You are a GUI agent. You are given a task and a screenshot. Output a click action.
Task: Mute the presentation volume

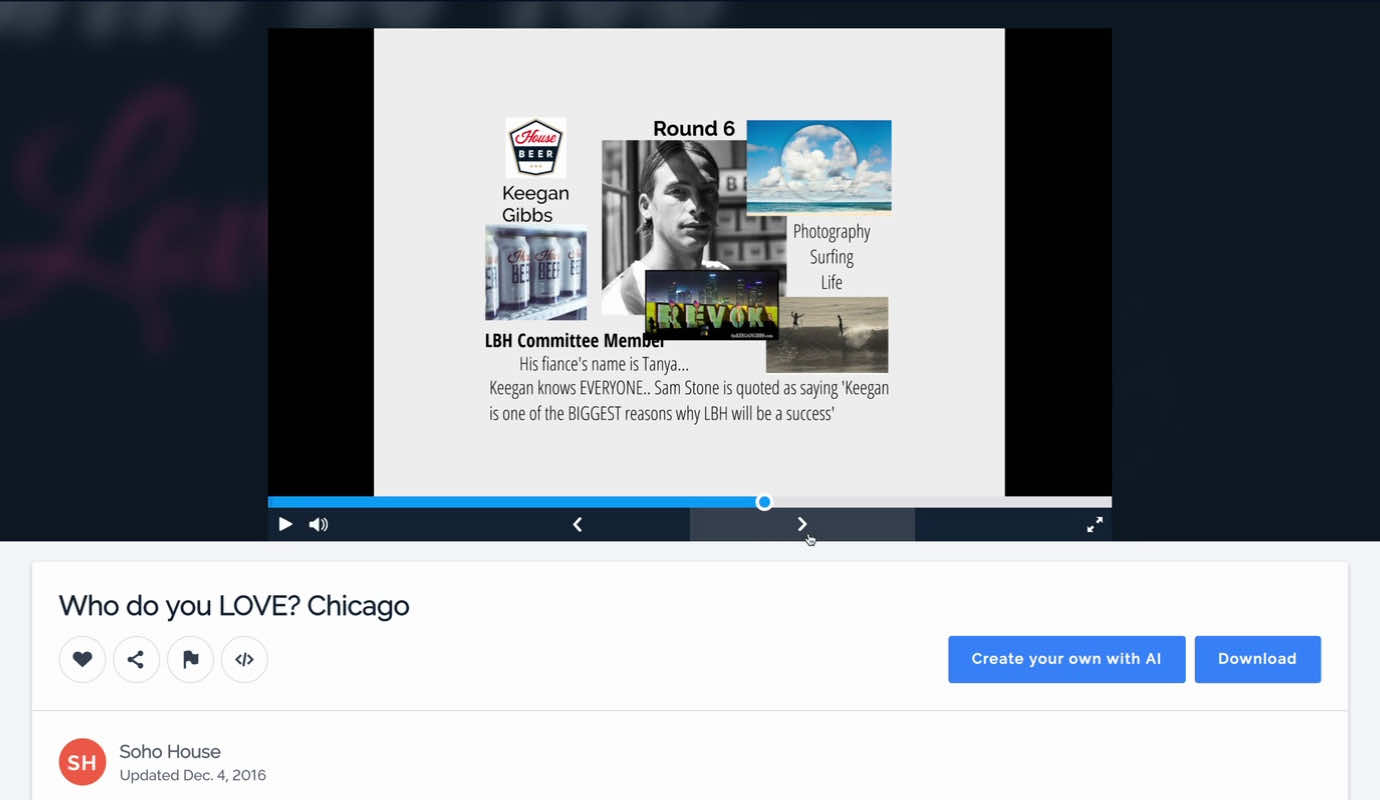pyautogui.click(x=318, y=524)
